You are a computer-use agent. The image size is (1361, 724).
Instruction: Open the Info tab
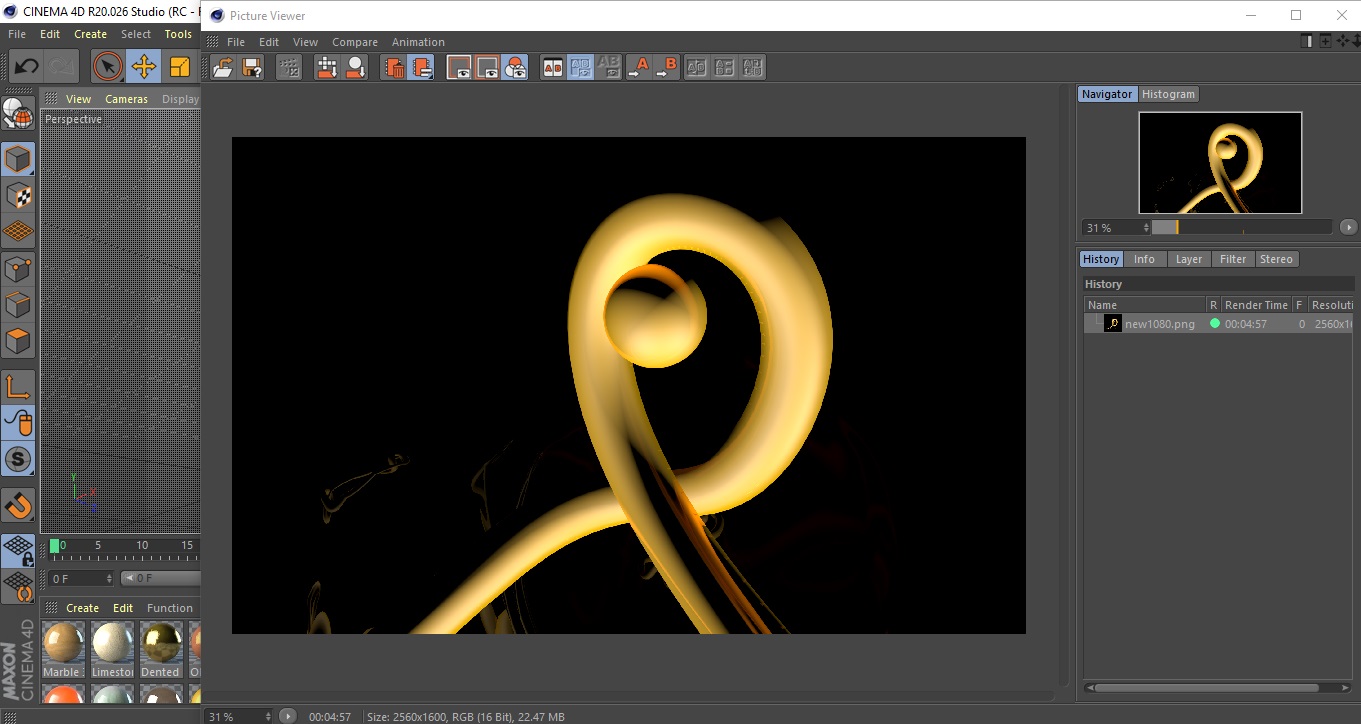coord(1144,259)
